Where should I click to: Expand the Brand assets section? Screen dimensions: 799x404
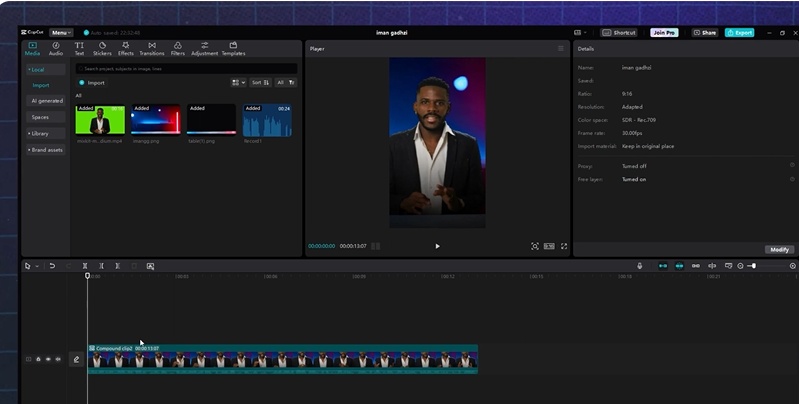45,150
